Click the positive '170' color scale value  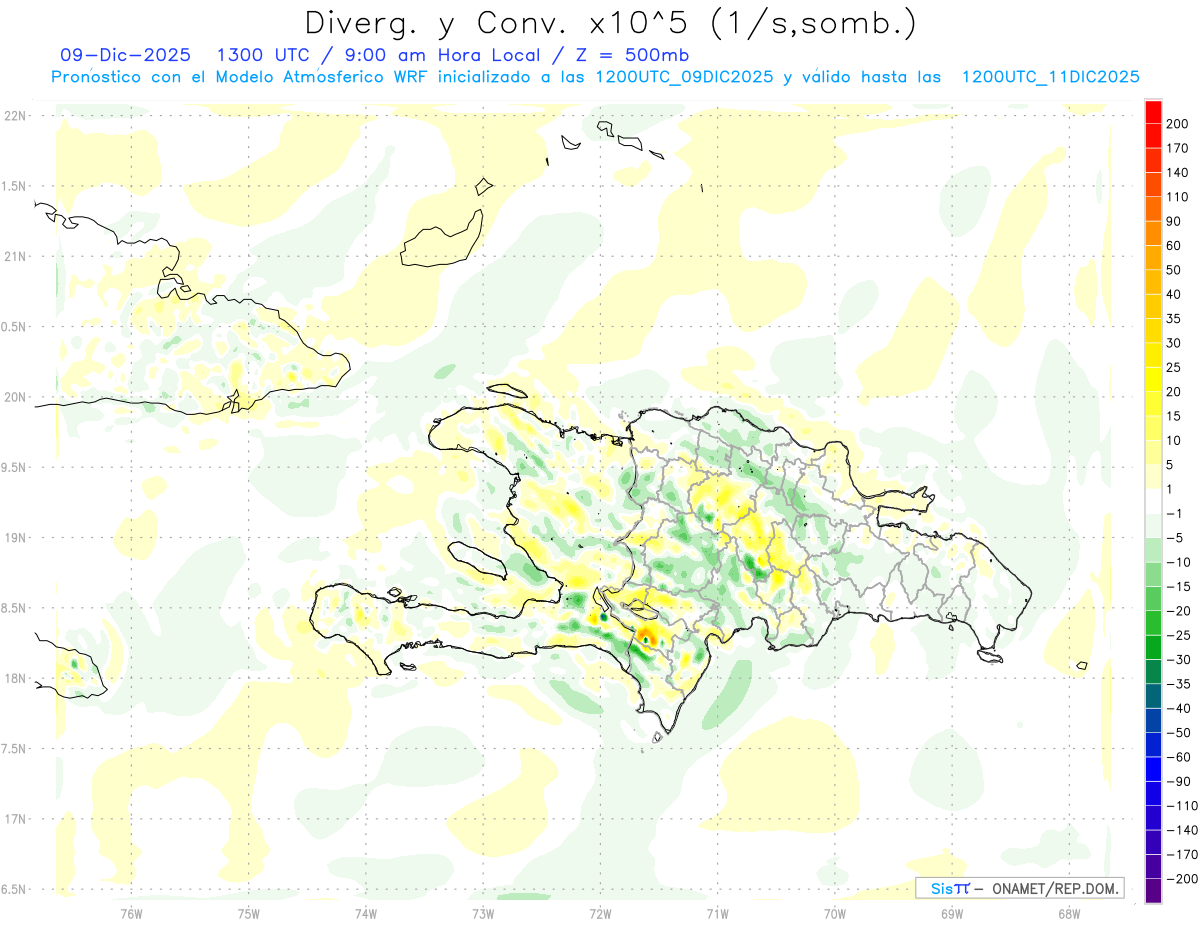(1177, 148)
